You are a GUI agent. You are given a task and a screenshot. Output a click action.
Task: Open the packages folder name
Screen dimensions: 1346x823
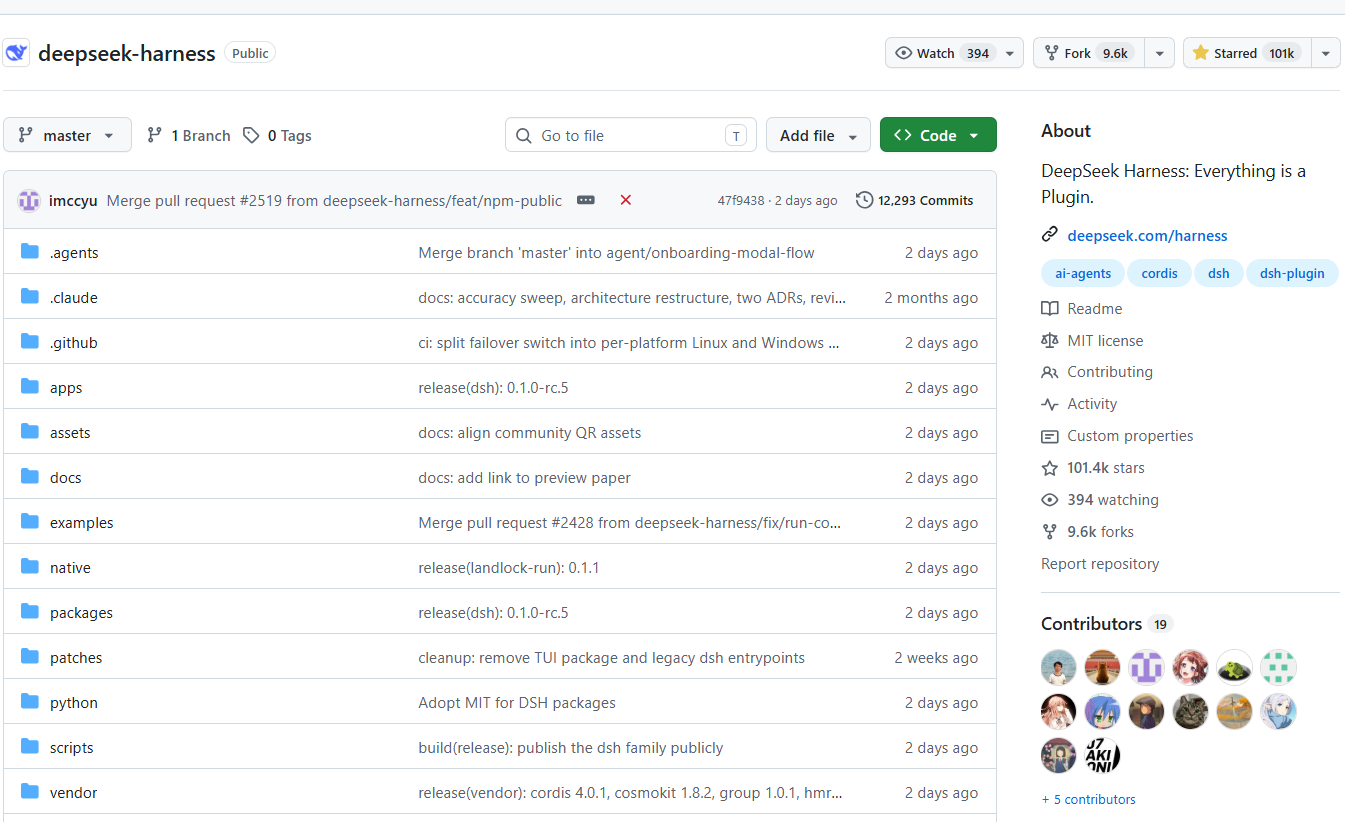click(x=81, y=613)
